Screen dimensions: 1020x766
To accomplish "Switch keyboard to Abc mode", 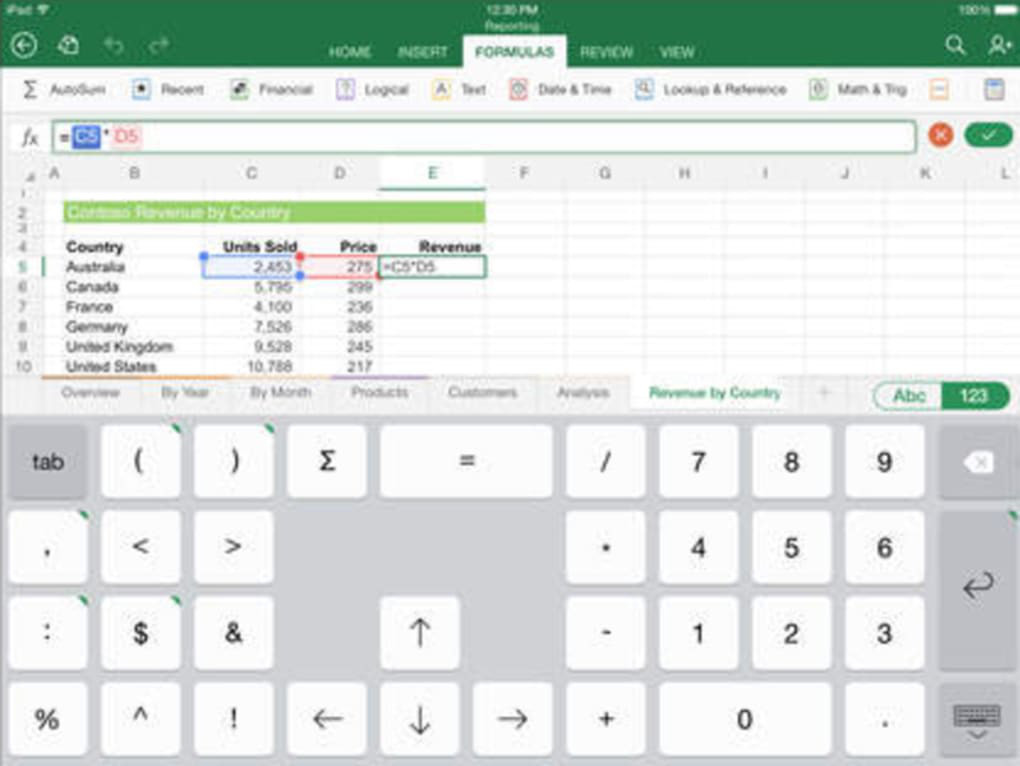I will point(909,395).
